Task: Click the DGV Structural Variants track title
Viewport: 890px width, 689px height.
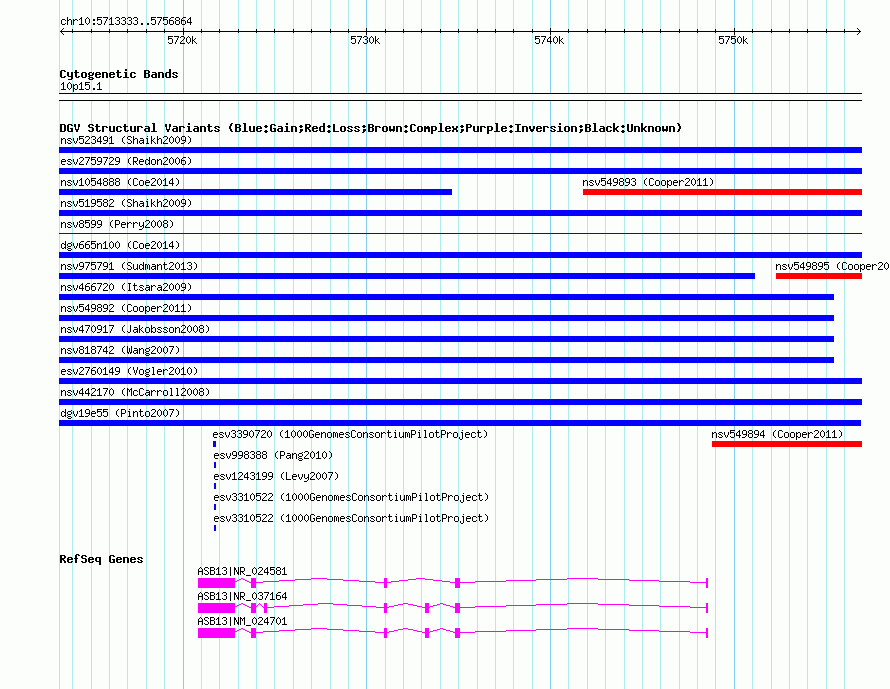Action: click(x=371, y=128)
